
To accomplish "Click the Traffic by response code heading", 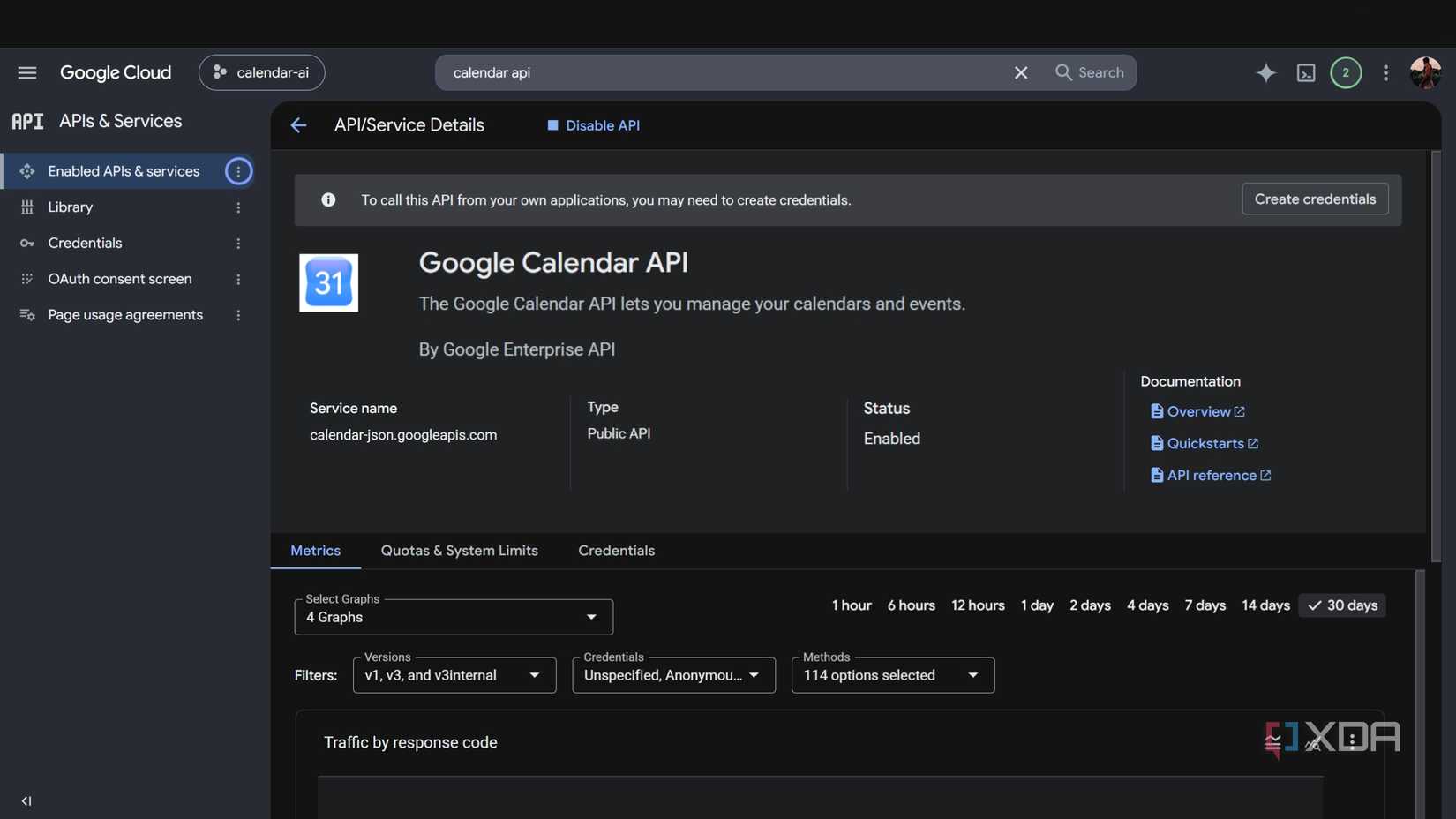I will click(x=410, y=743).
